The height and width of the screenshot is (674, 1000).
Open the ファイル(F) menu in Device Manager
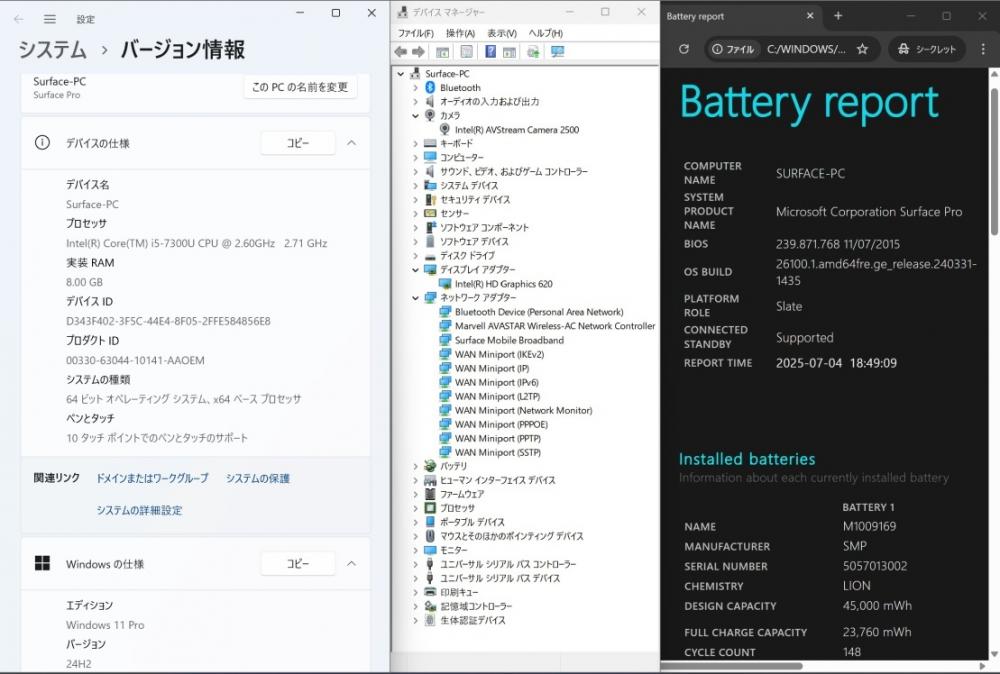416,33
